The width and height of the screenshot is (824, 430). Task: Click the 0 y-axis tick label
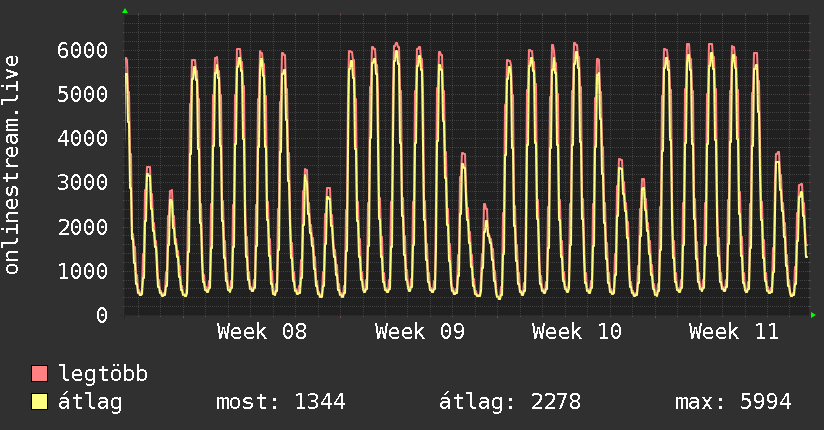(x=102, y=315)
